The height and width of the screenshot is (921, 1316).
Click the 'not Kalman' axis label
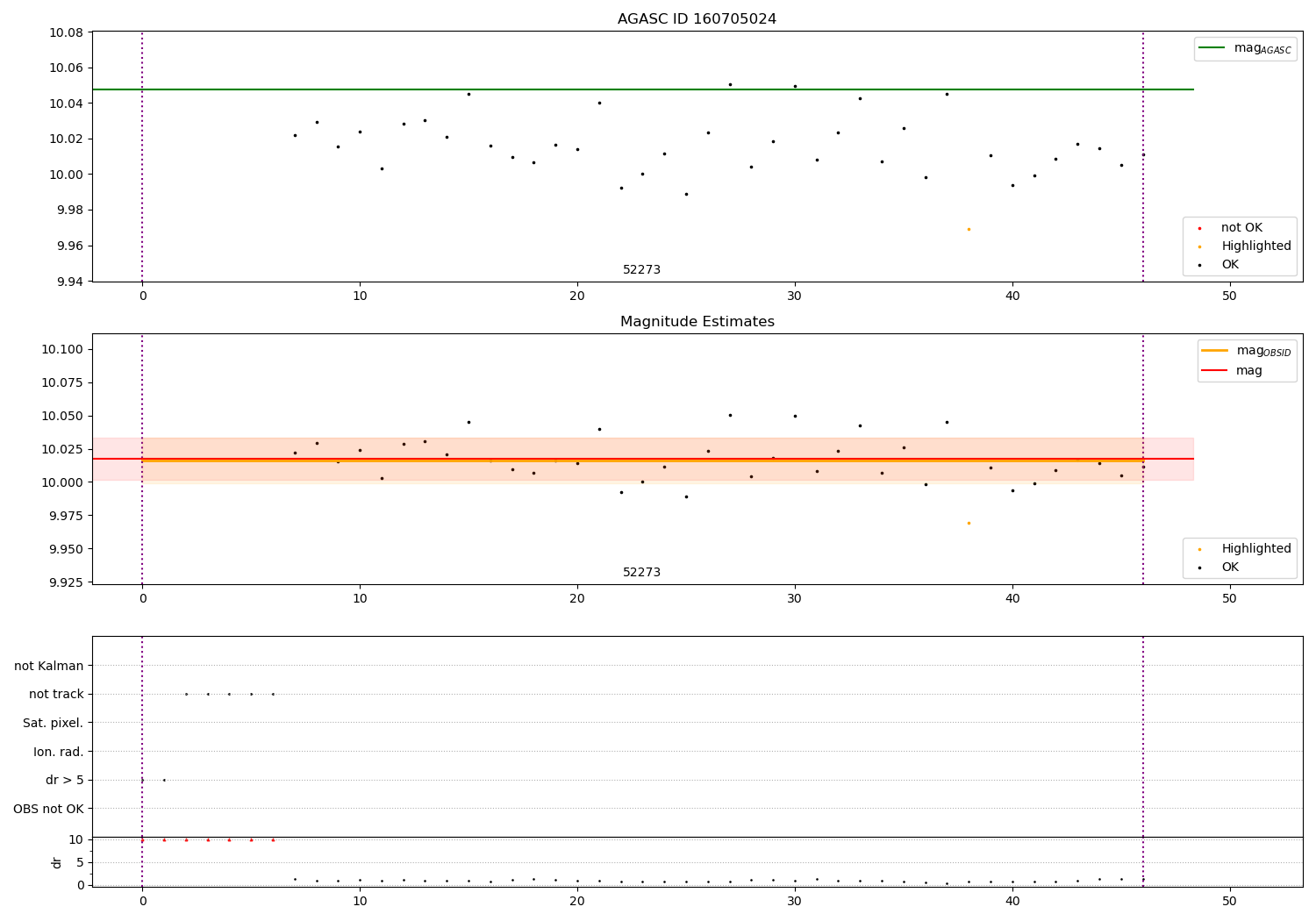(x=49, y=666)
